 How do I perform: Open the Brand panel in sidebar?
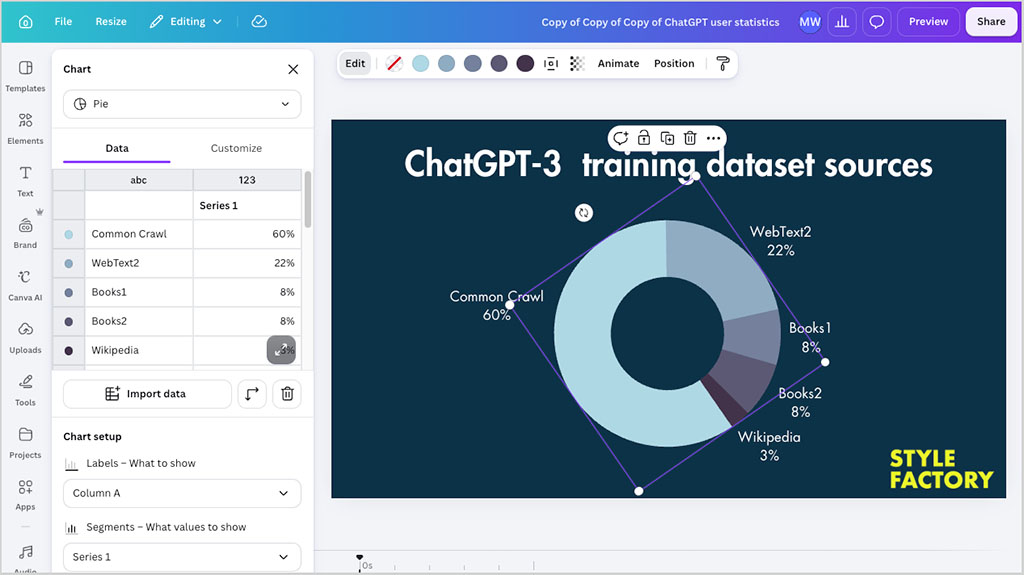[25, 233]
